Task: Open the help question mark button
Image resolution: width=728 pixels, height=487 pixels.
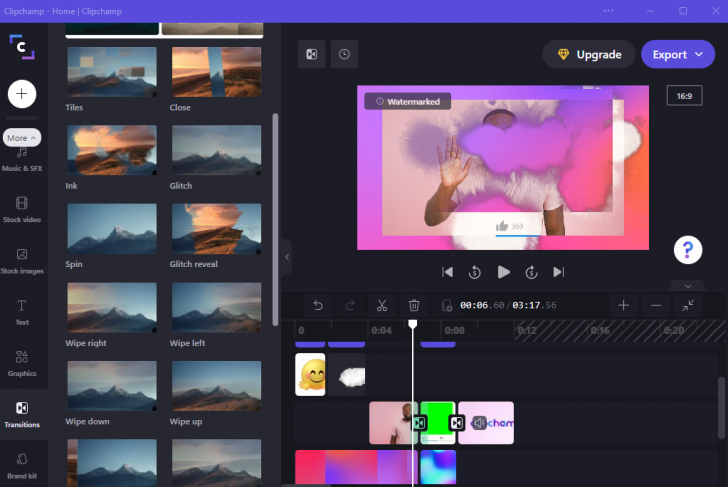Action: tap(688, 250)
